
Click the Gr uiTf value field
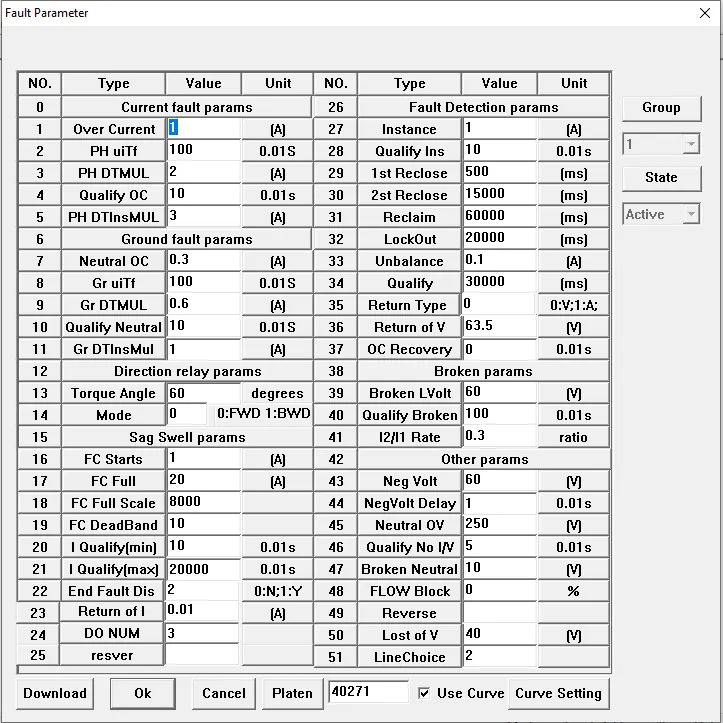pos(203,282)
